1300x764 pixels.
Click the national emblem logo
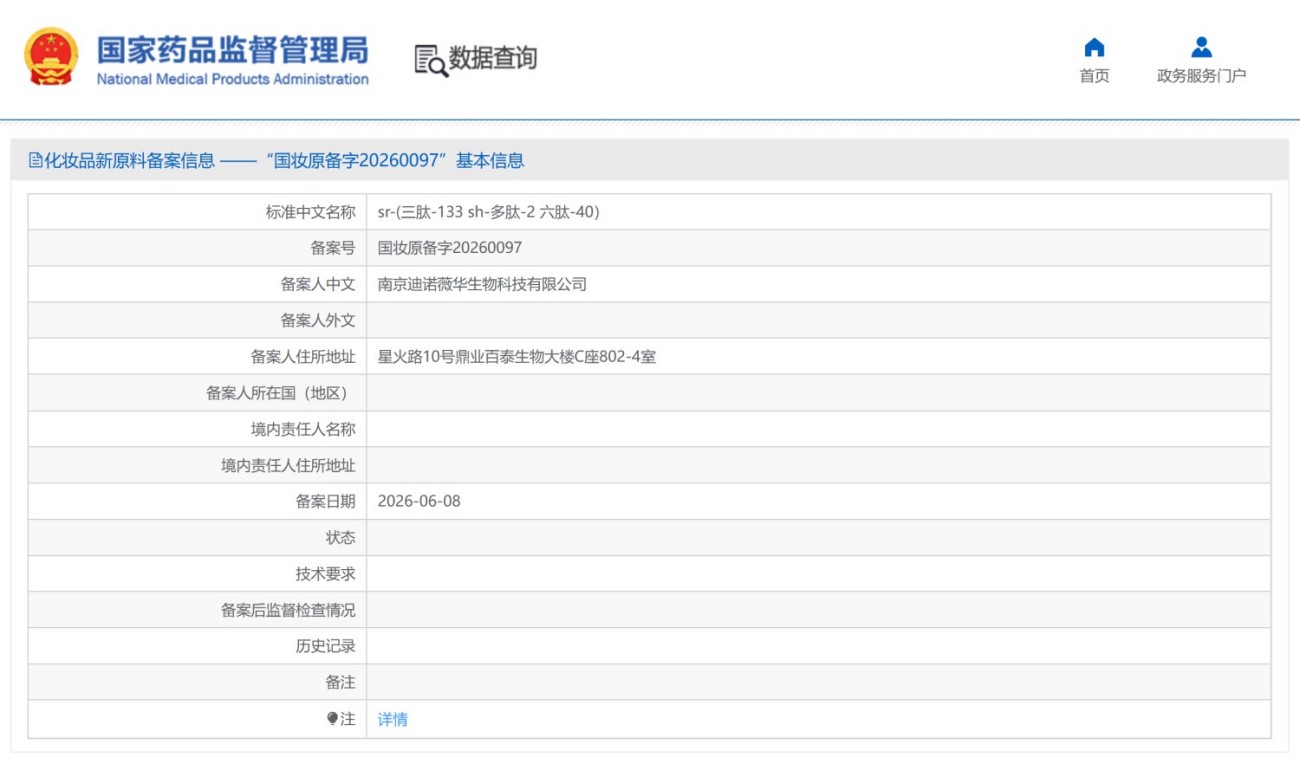[52, 57]
